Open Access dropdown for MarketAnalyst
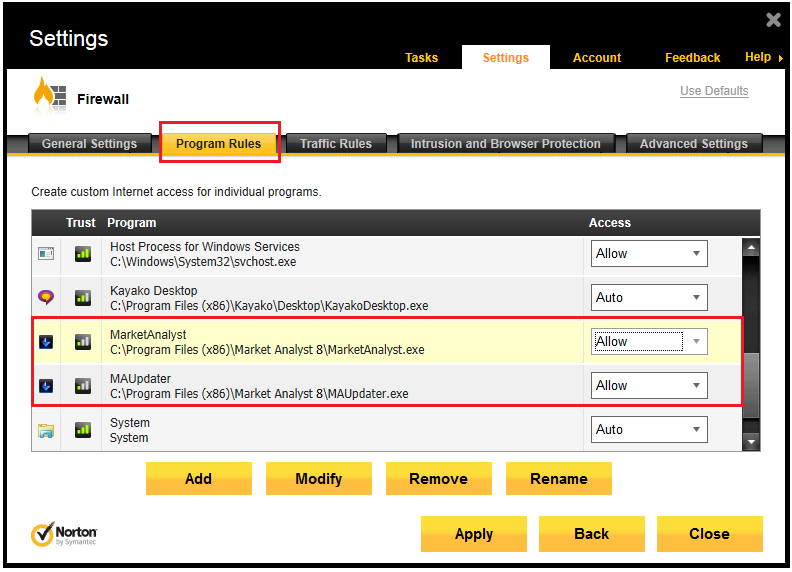This screenshot has width=792, height=572. [x=649, y=342]
